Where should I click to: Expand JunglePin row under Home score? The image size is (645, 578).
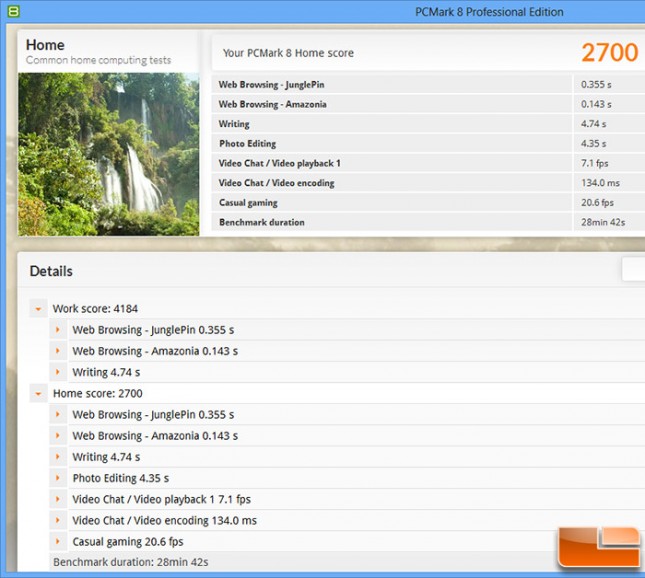58,415
